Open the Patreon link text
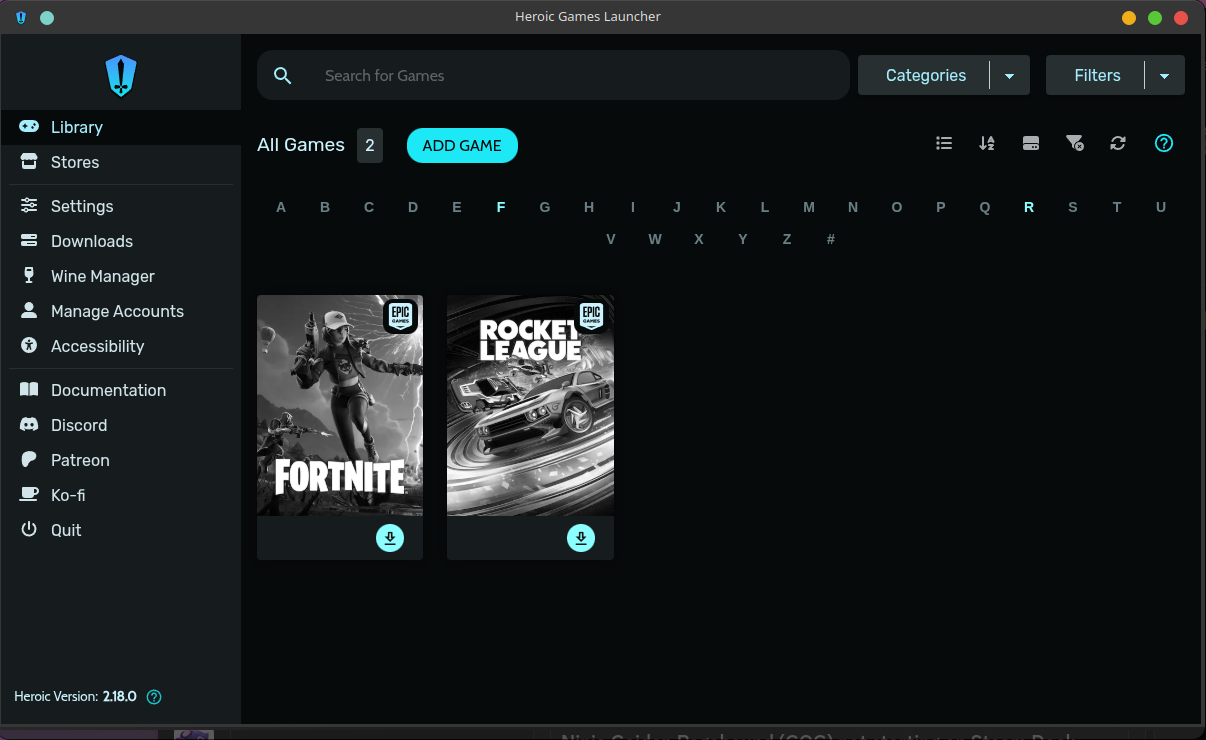 pos(80,460)
